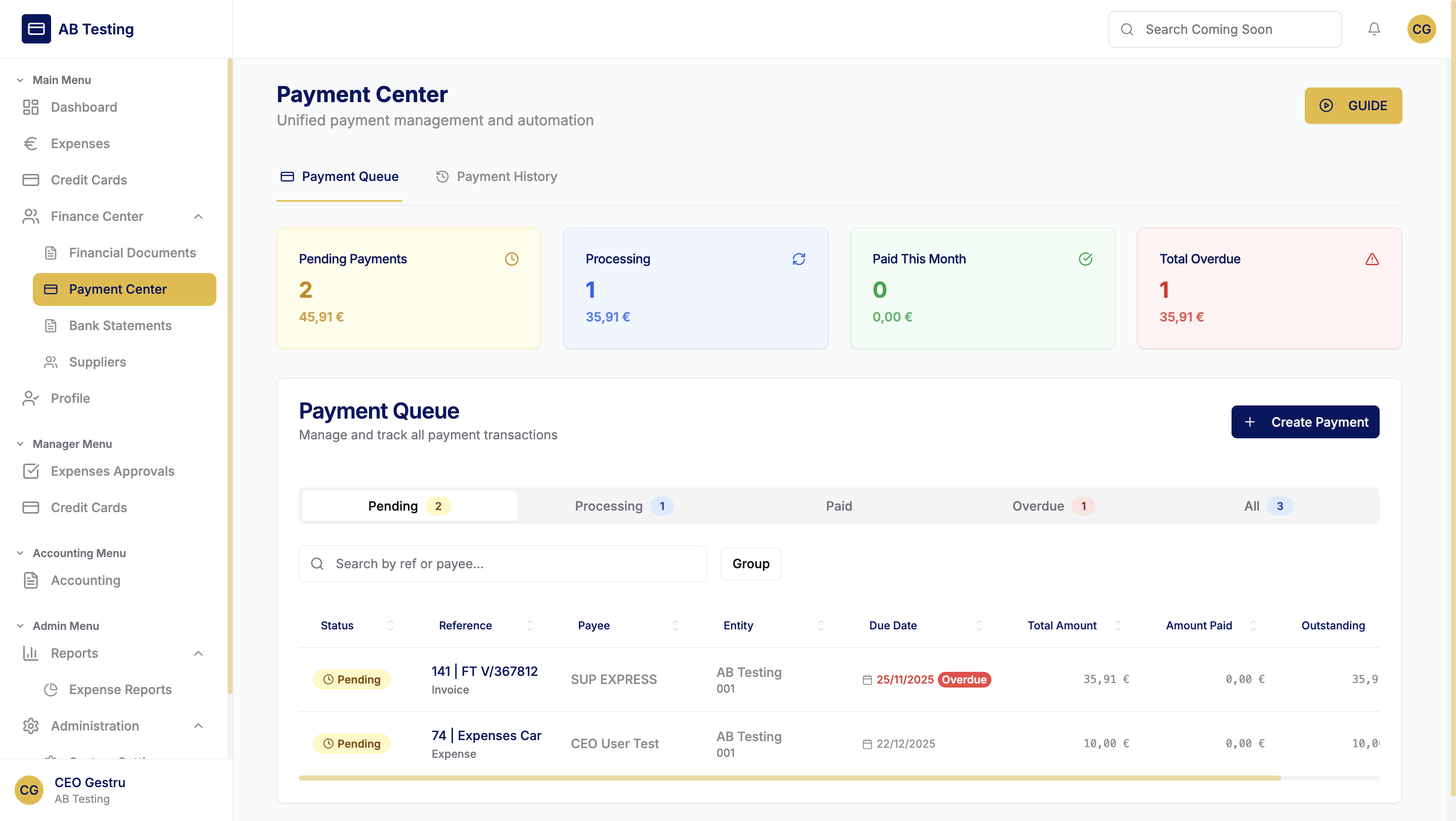Expand the Administration section

[198, 725]
